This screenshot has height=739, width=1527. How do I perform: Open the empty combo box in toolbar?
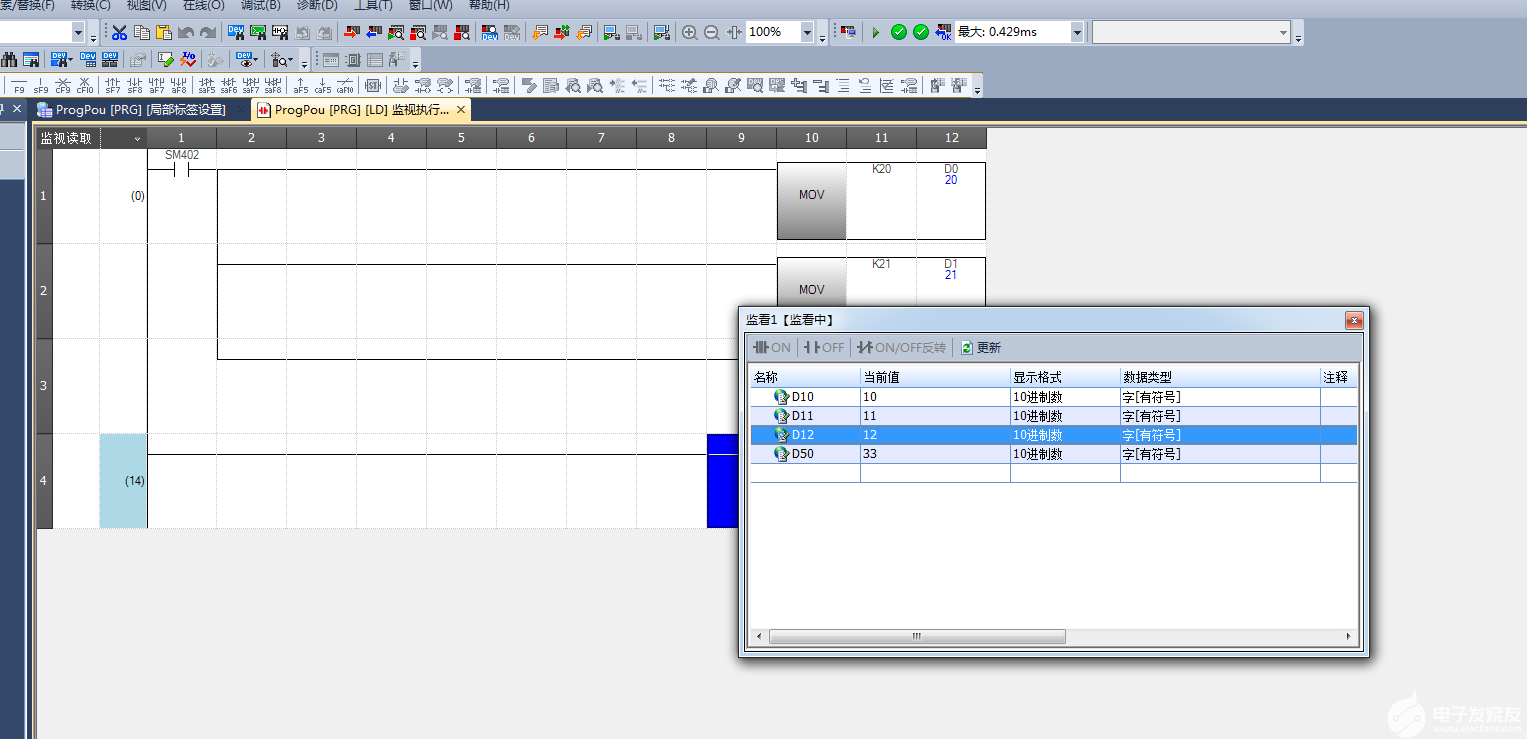click(x=1191, y=32)
